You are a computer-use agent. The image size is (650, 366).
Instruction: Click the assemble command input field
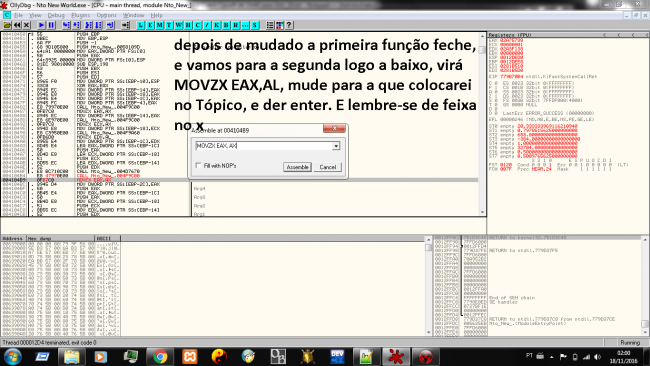coord(264,146)
